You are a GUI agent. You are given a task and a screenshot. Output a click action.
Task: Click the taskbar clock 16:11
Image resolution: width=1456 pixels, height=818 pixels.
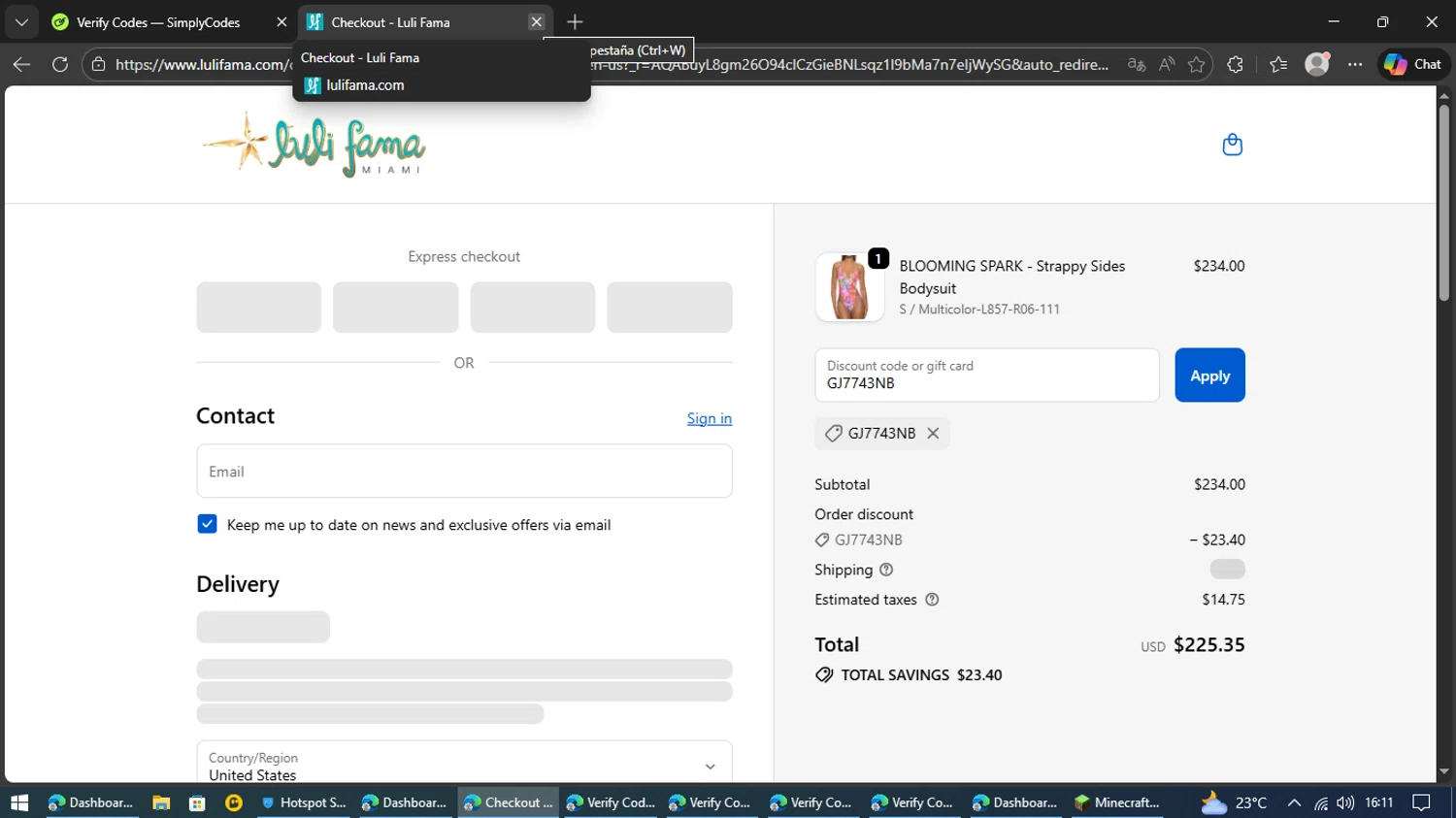pos(1378,802)
